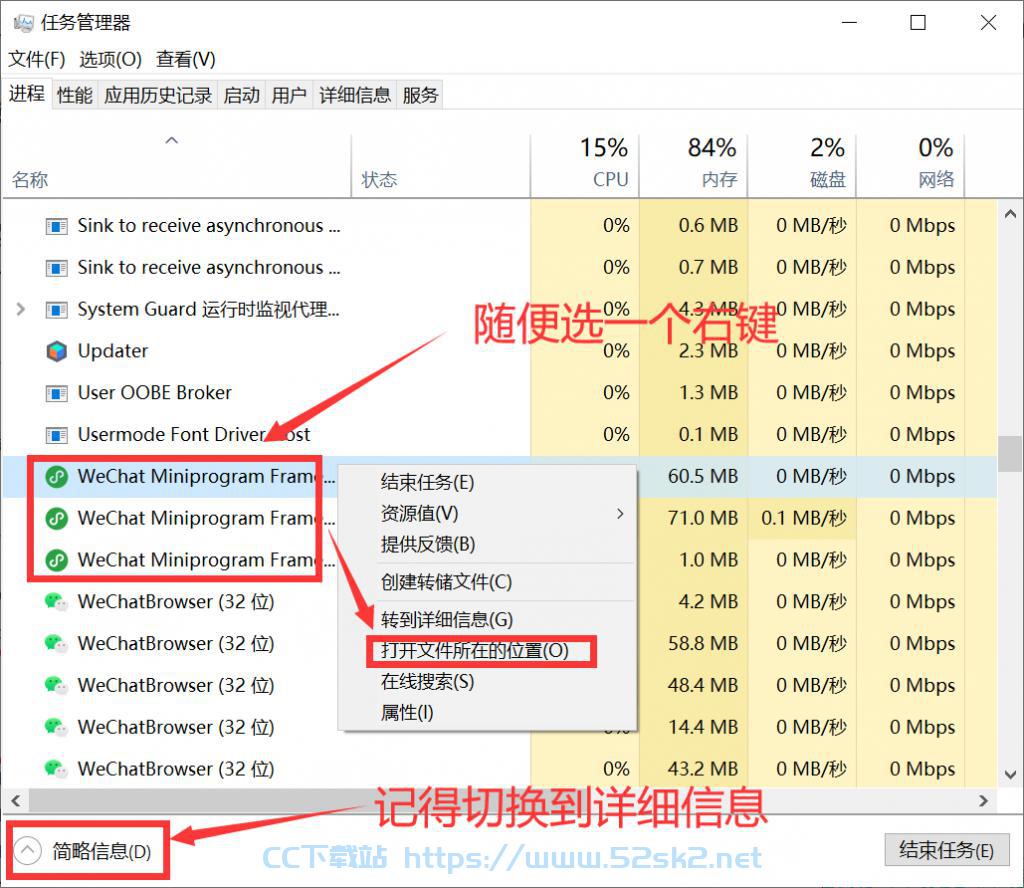Select the User OOBE Broker process name
The image size is (1024, 888).
pos(155,393)
